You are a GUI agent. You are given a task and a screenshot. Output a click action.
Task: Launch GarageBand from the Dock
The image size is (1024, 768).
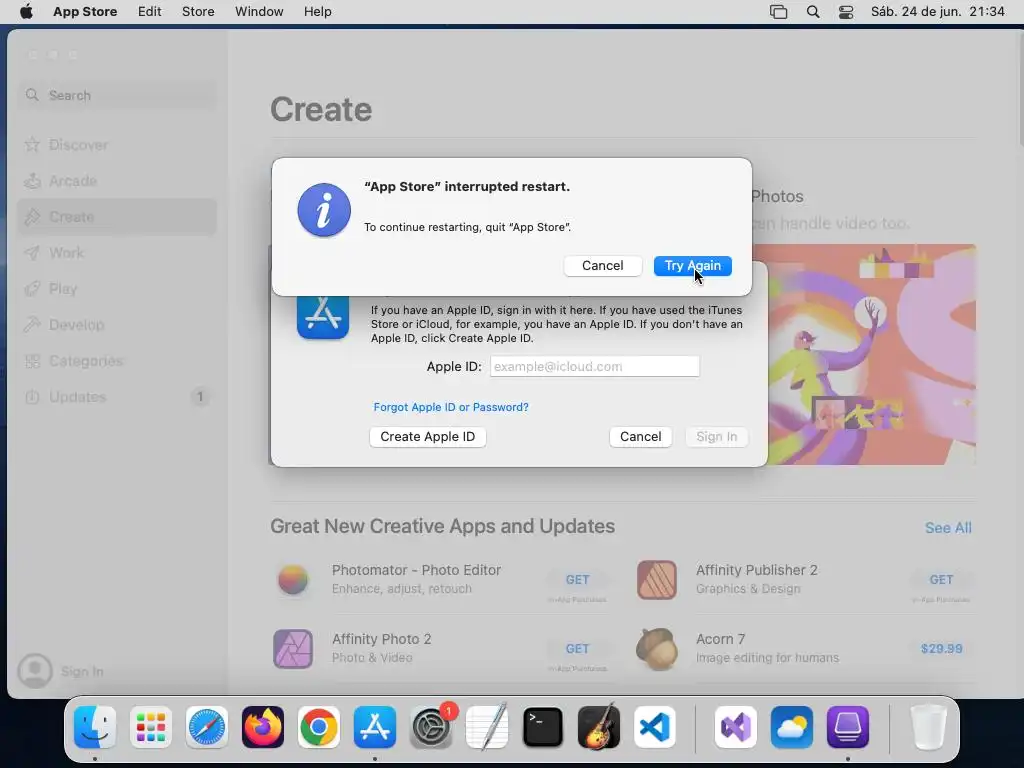click(x=599, y=727)
